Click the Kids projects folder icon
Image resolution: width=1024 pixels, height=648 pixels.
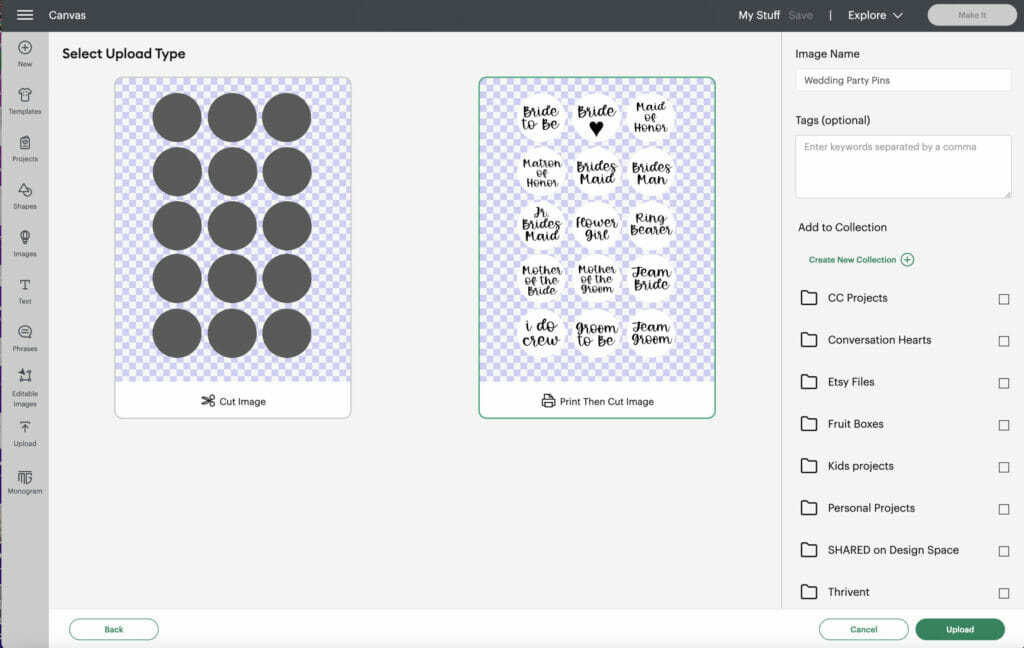[808, 466]
